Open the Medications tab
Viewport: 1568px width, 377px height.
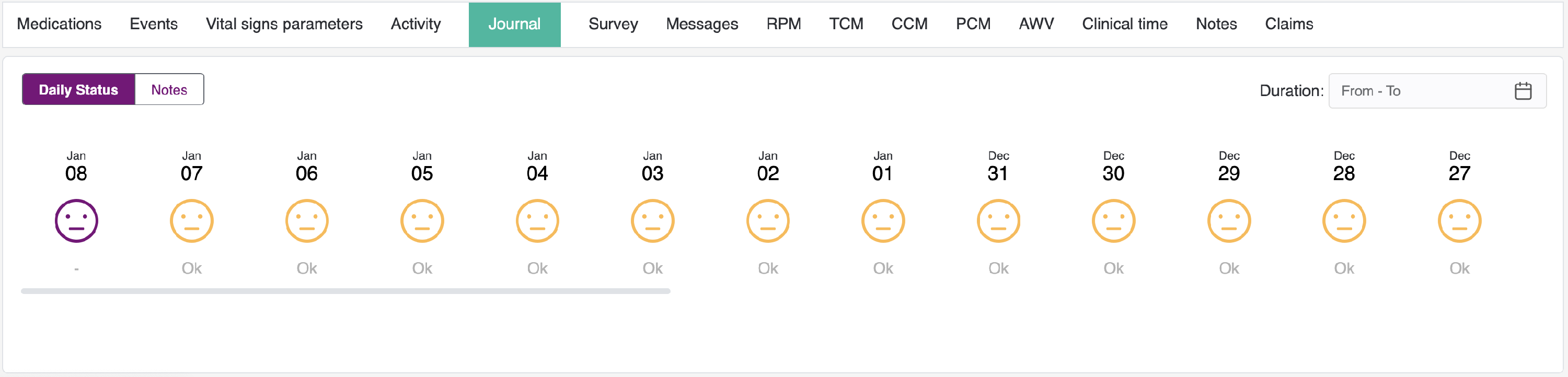59,25
